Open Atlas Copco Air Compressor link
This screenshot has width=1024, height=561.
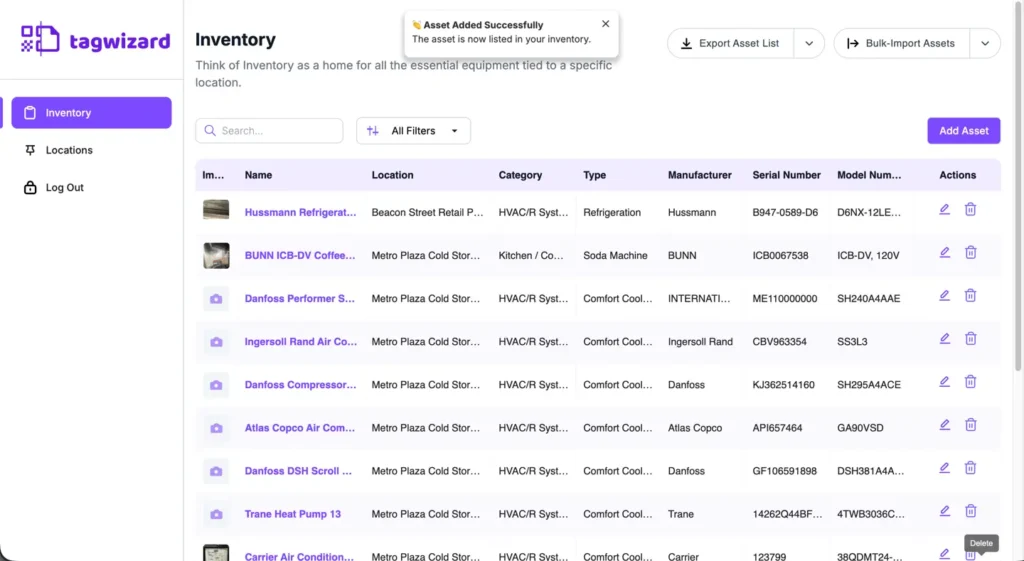(x=300, y=428)
